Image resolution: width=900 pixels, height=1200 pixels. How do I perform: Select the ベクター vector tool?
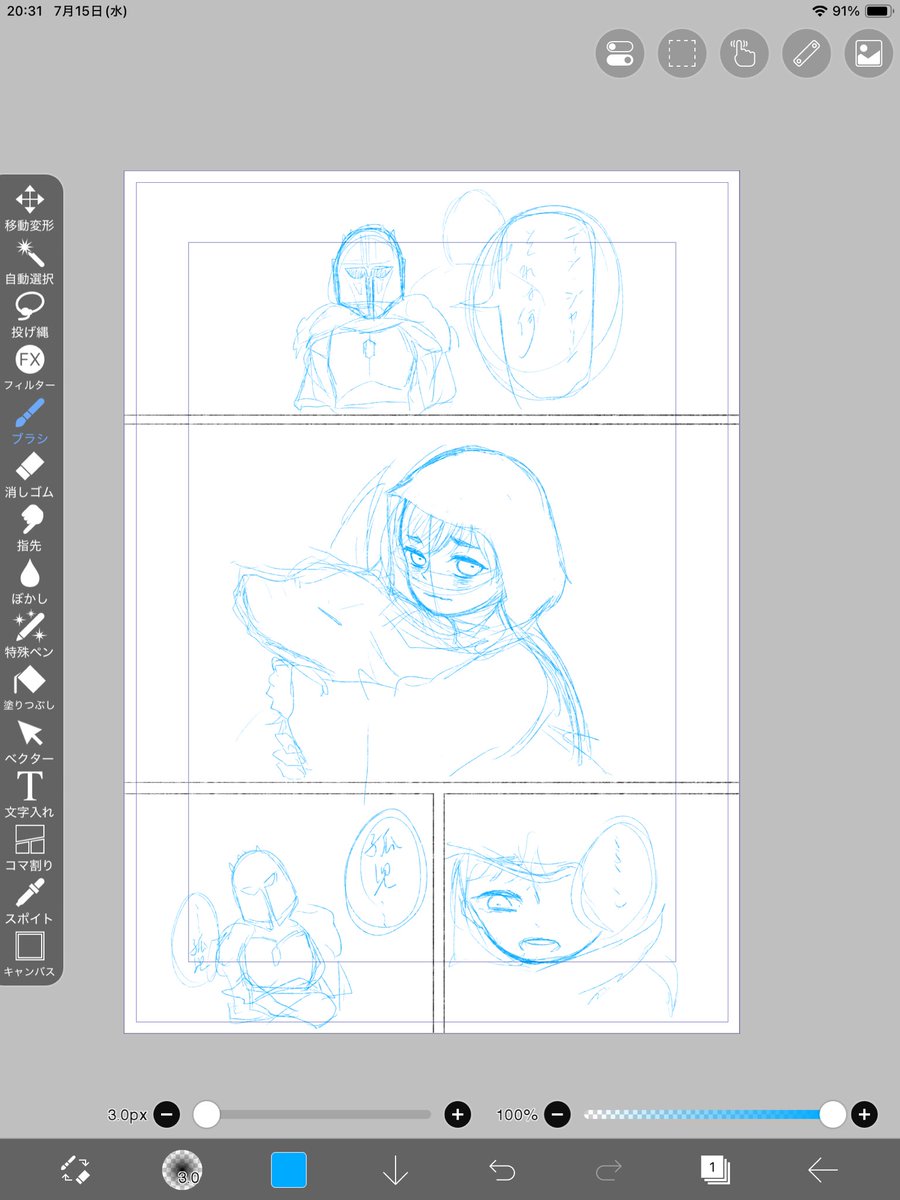[30, 741]
